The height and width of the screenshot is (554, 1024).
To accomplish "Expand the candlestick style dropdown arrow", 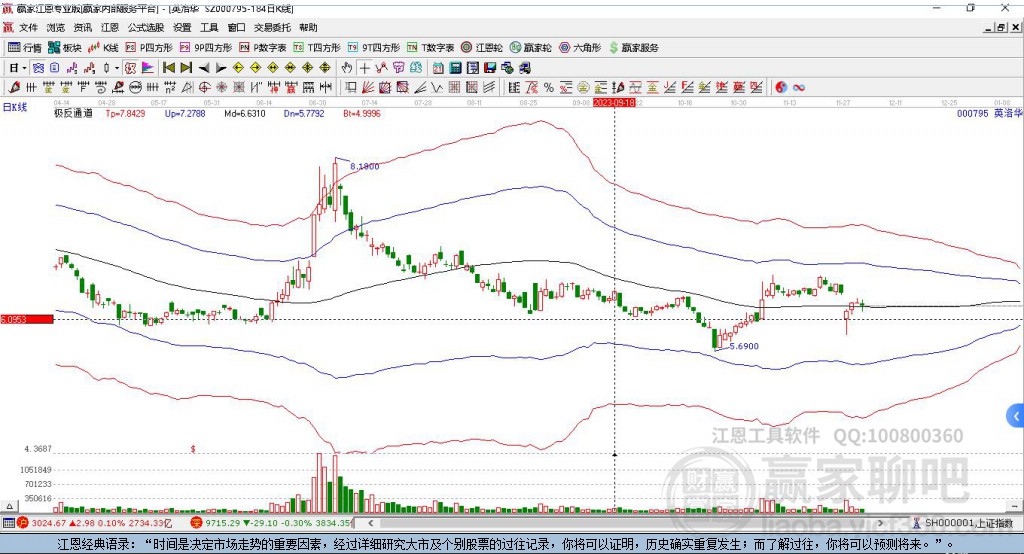I will point(118,68).
